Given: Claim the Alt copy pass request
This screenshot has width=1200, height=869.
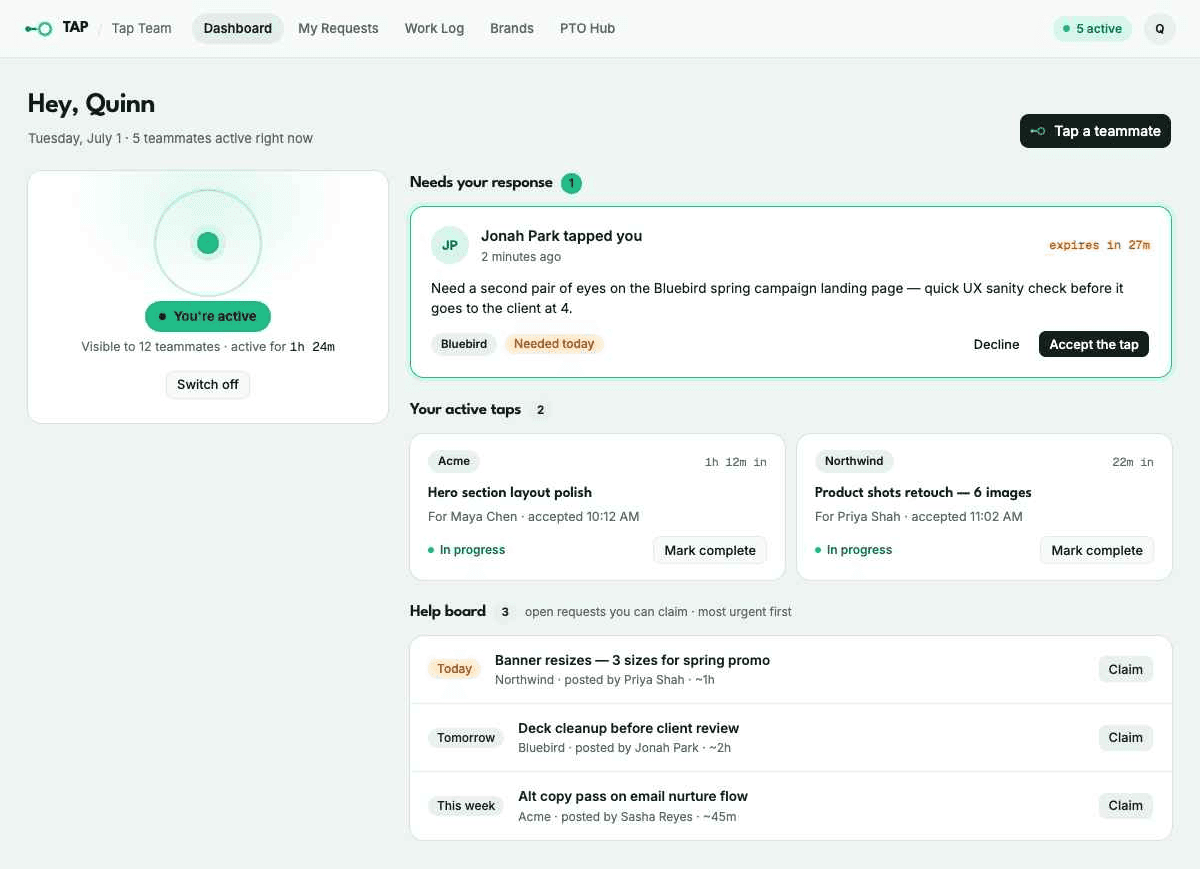Looking at the screenshot, I should tap(1125, 805).
